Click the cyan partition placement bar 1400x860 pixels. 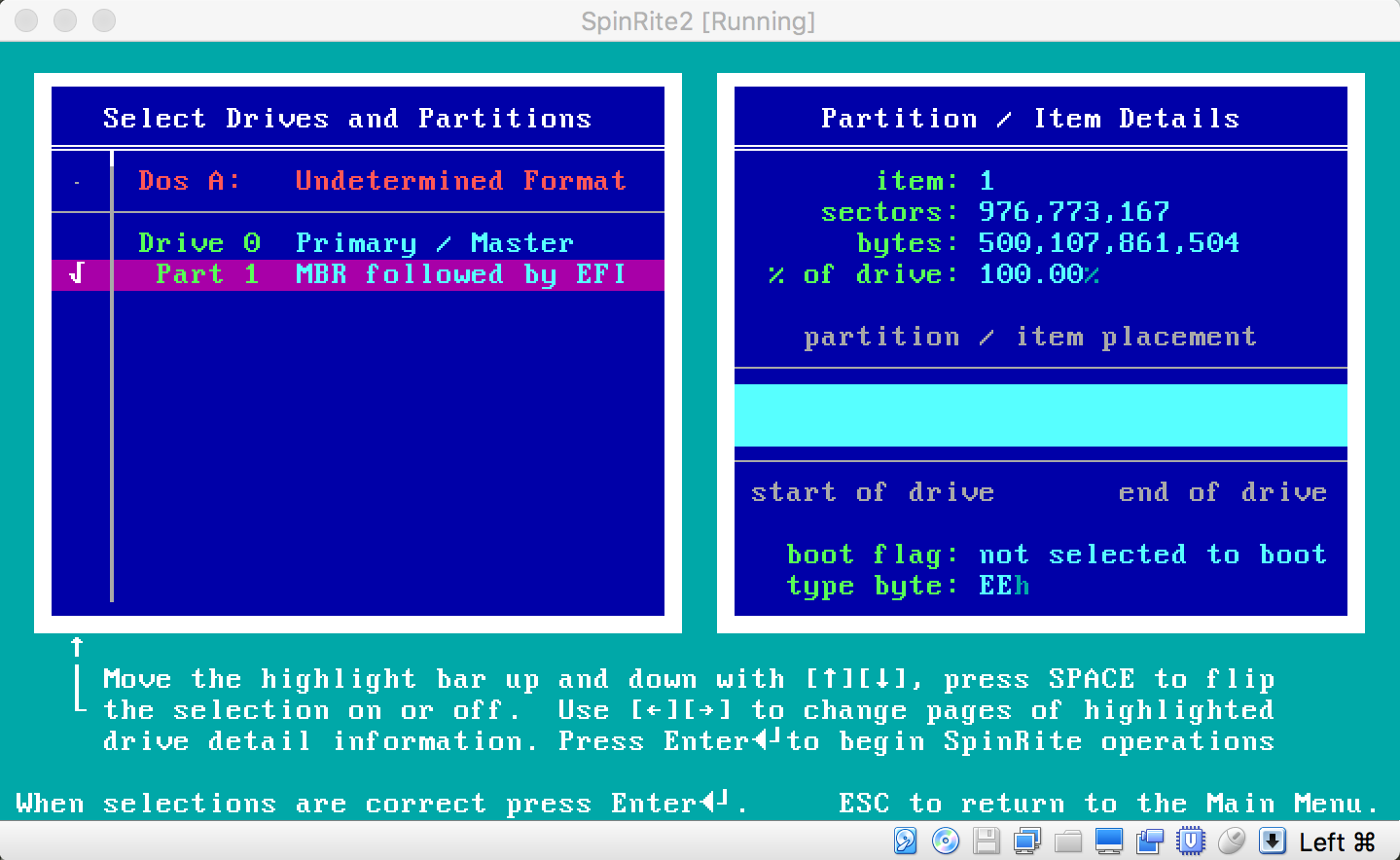click(x=1041, y=415)
